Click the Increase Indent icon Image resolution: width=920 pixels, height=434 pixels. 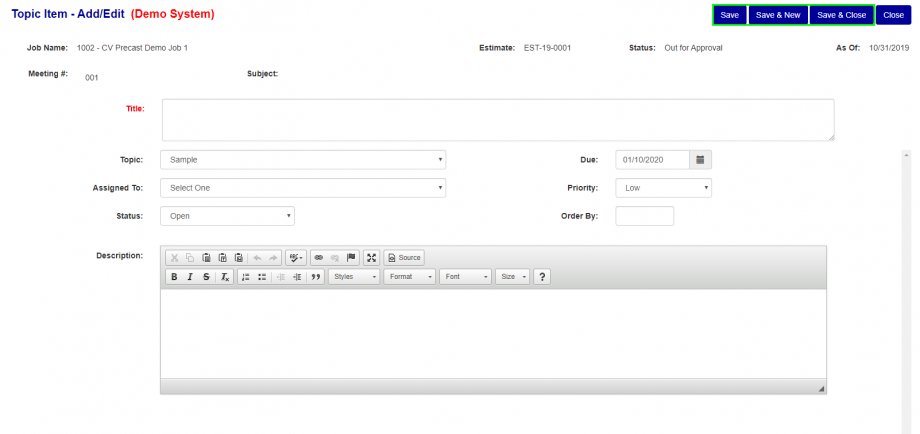297,277
